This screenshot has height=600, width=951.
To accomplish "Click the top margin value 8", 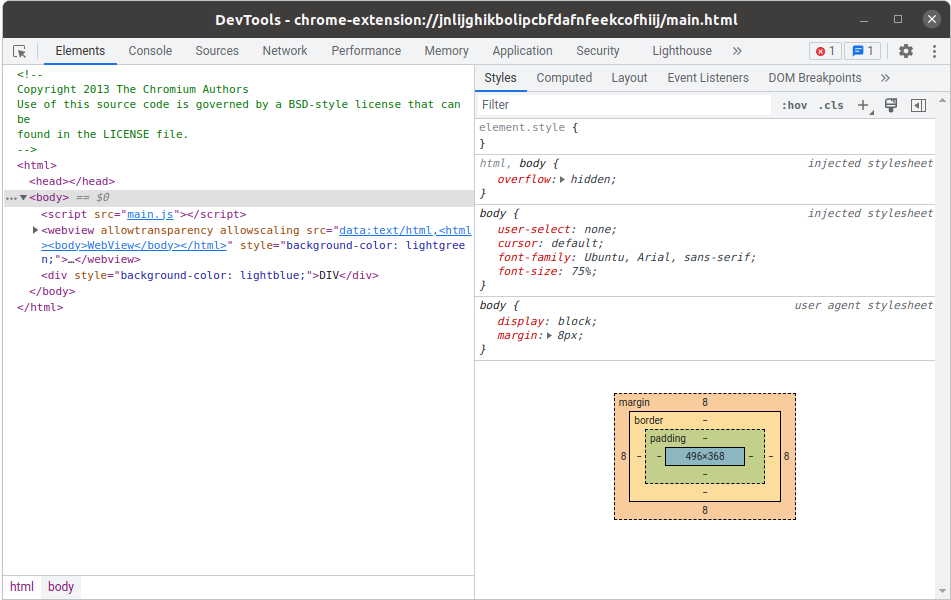I will pos(705,402).
